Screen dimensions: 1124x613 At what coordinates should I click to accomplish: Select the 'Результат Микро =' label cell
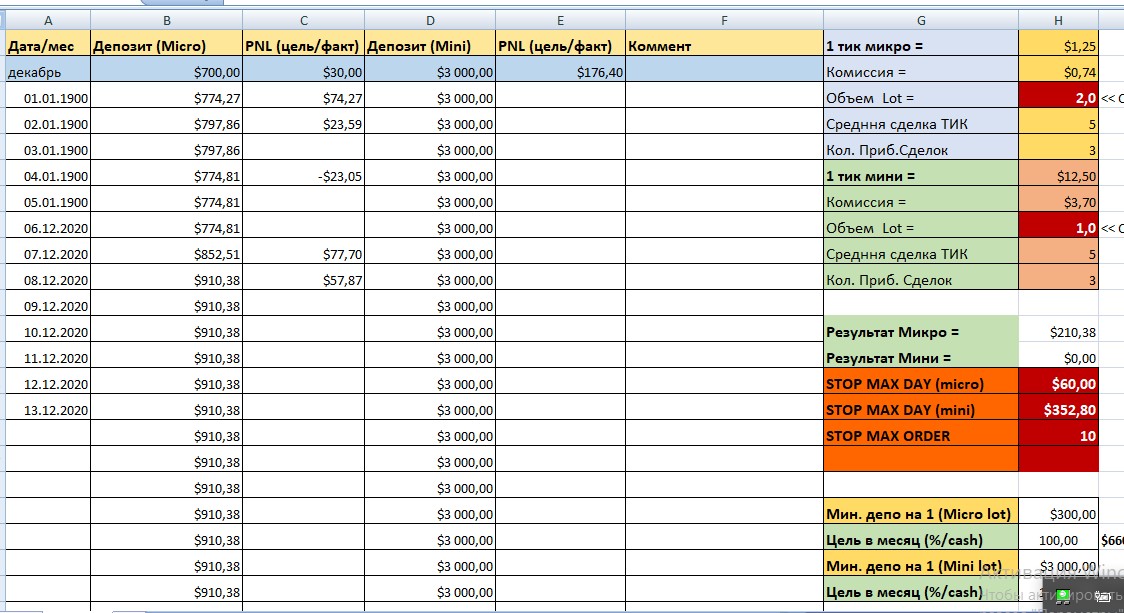[921, 330]
